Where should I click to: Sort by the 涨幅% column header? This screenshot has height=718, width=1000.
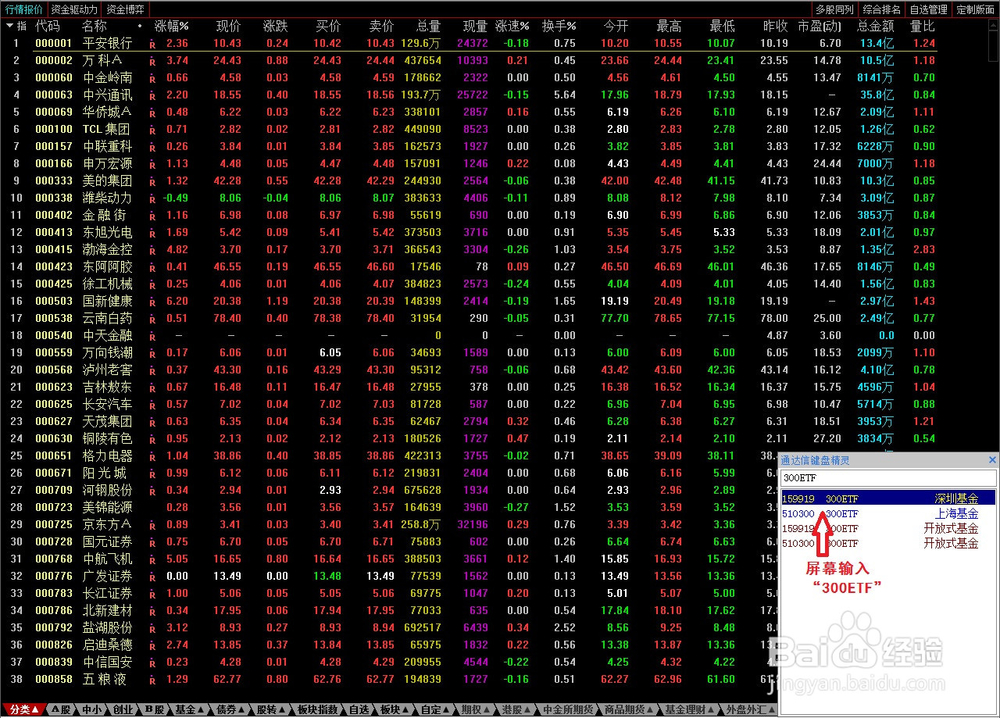pyautogui.click(x=172, y=26)
